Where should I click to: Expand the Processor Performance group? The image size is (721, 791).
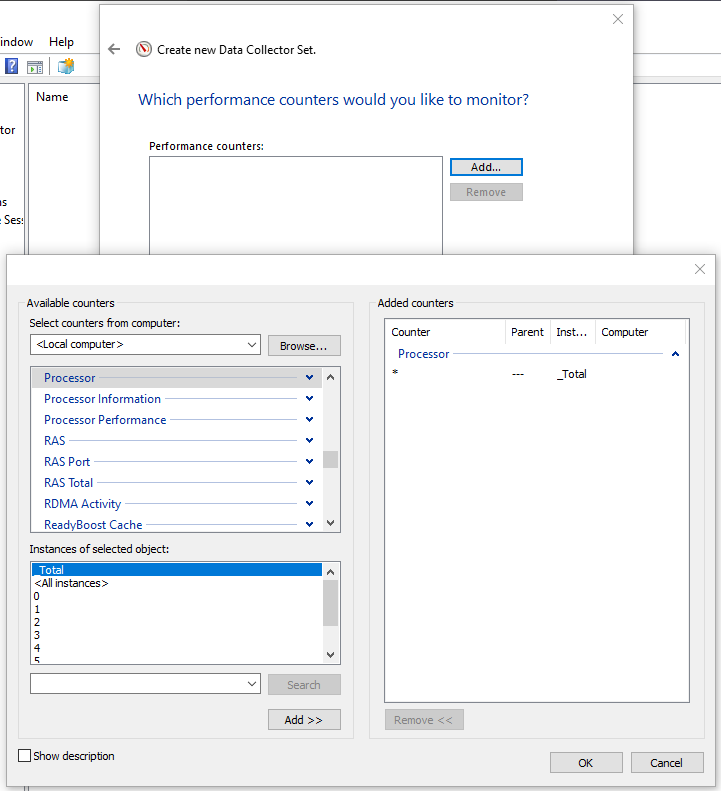tap(309, 420)
